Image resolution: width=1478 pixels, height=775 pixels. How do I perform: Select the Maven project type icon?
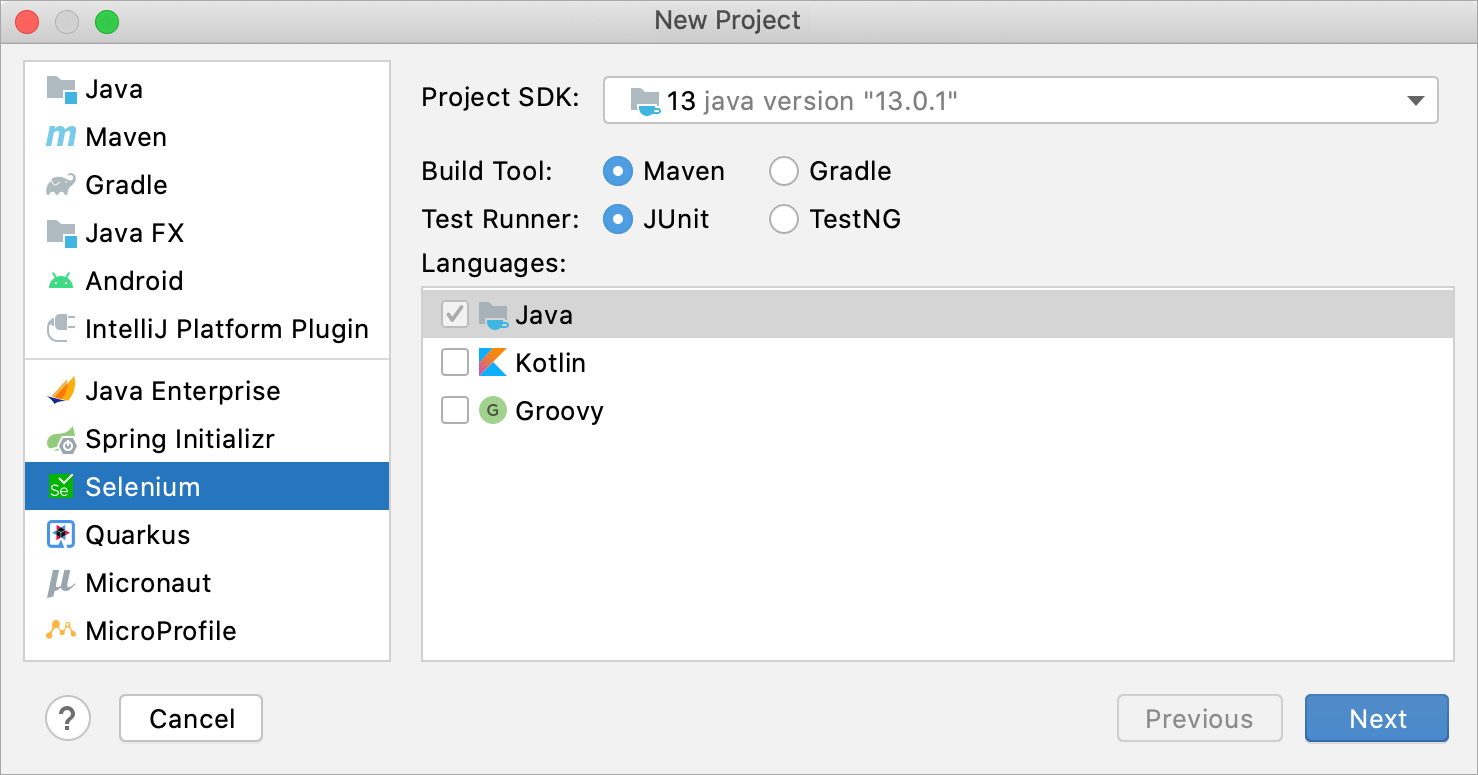60,137
